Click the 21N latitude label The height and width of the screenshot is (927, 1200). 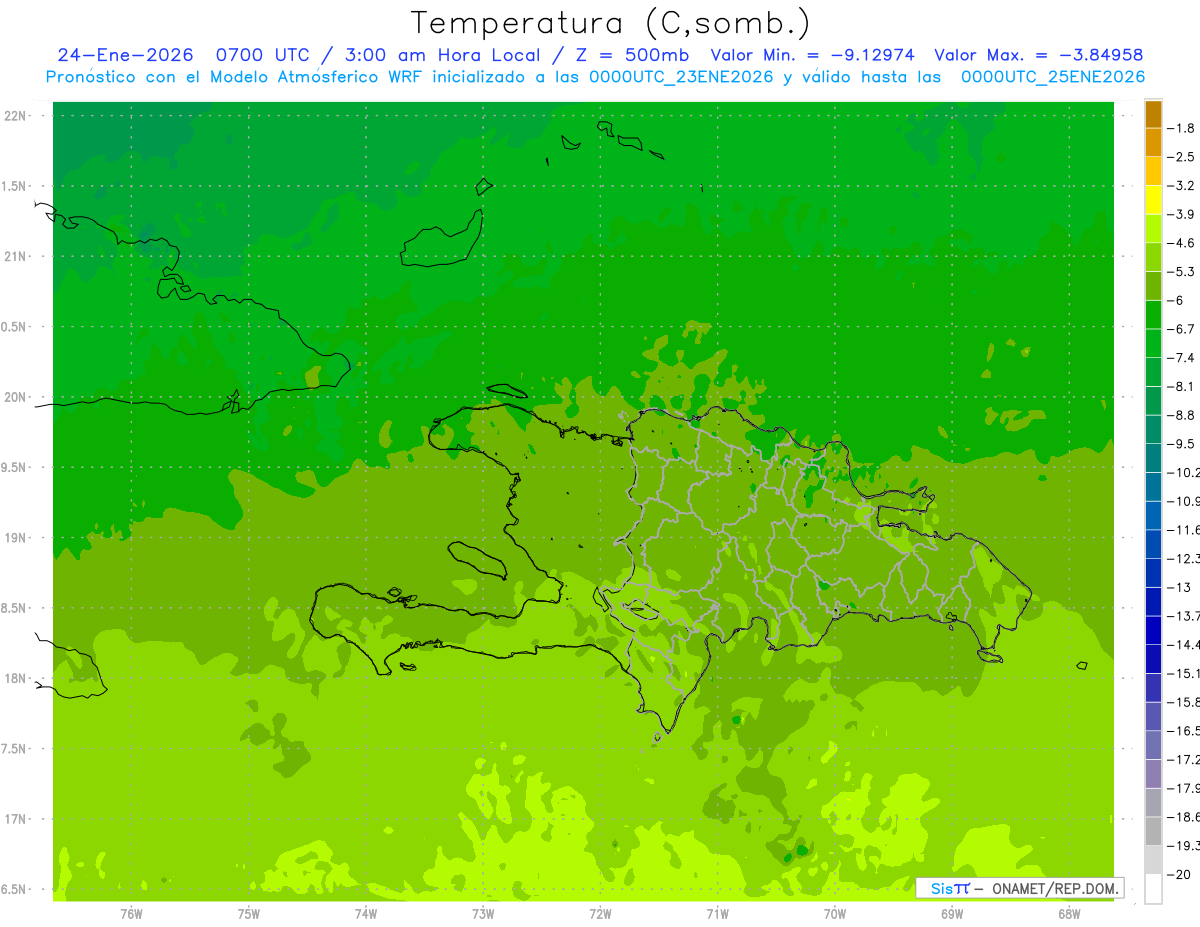[x=14, y=256]
